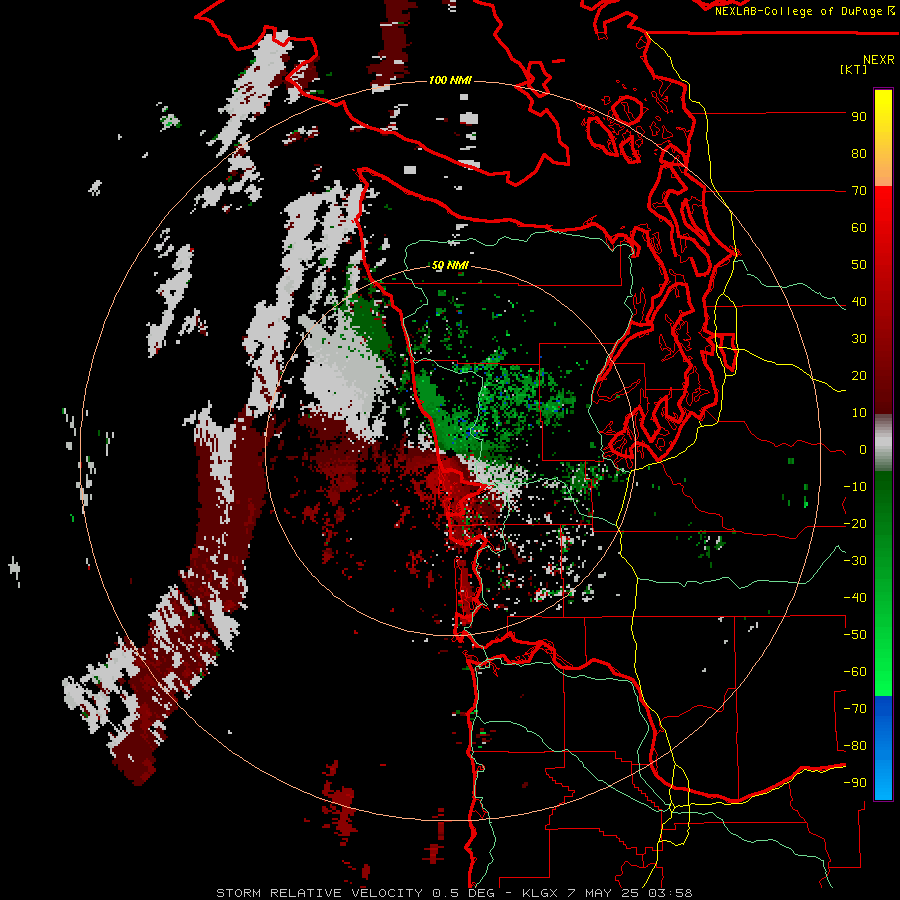Click the -60 value on velocity scale

pyautogui.click(x=855, y=672)
